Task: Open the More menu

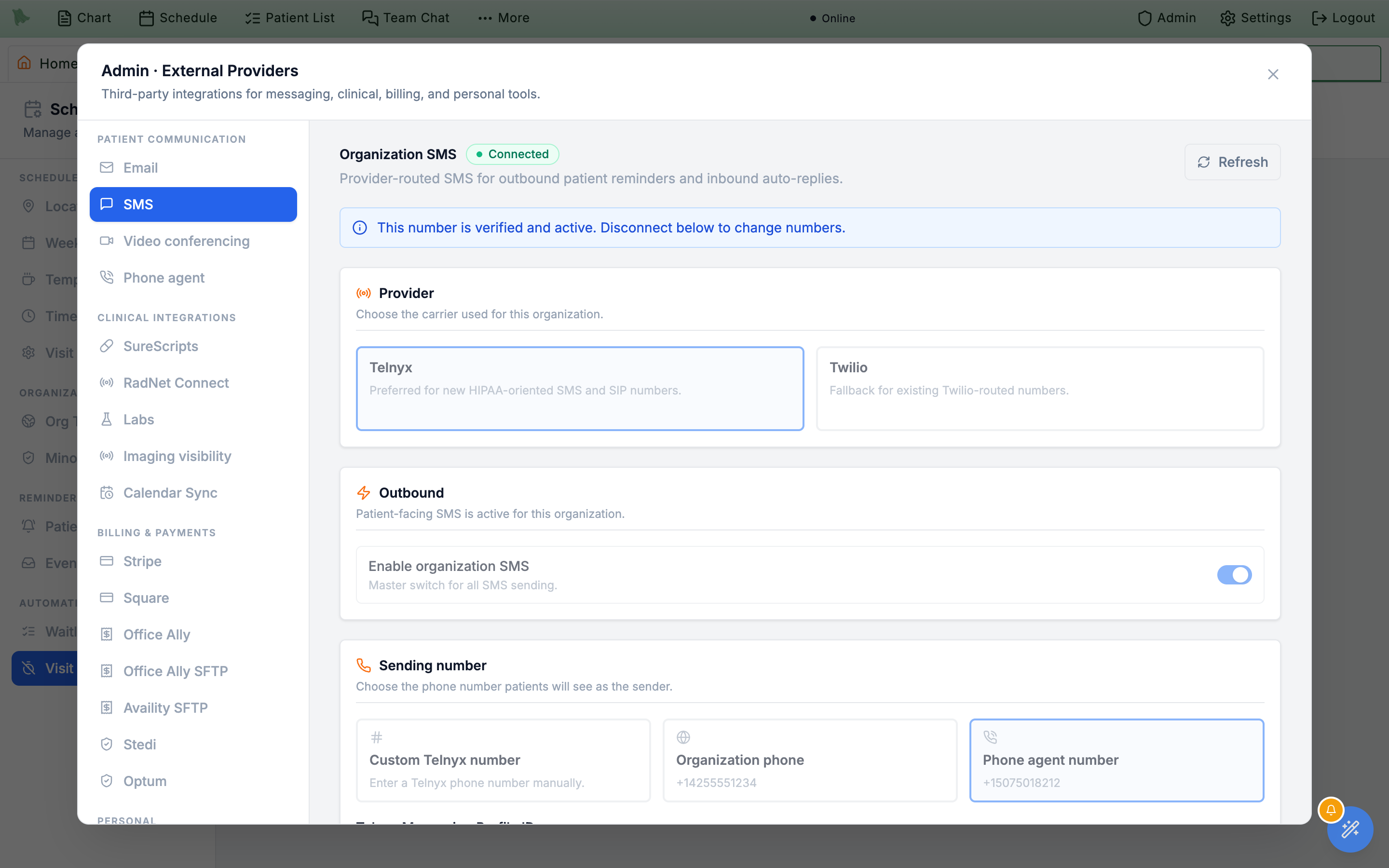Action: (x=504, y=18)
